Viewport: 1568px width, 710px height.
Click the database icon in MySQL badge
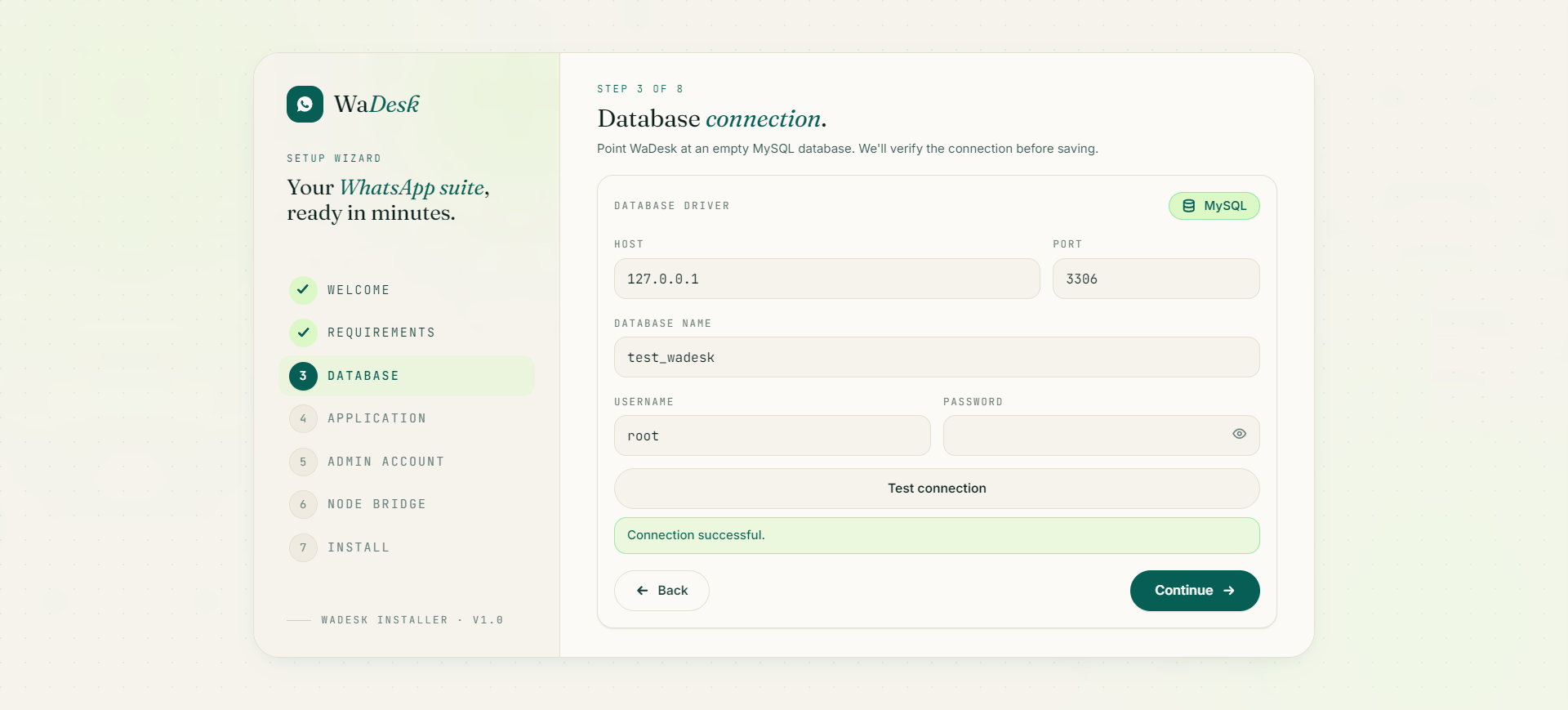tap(1189, 206)
